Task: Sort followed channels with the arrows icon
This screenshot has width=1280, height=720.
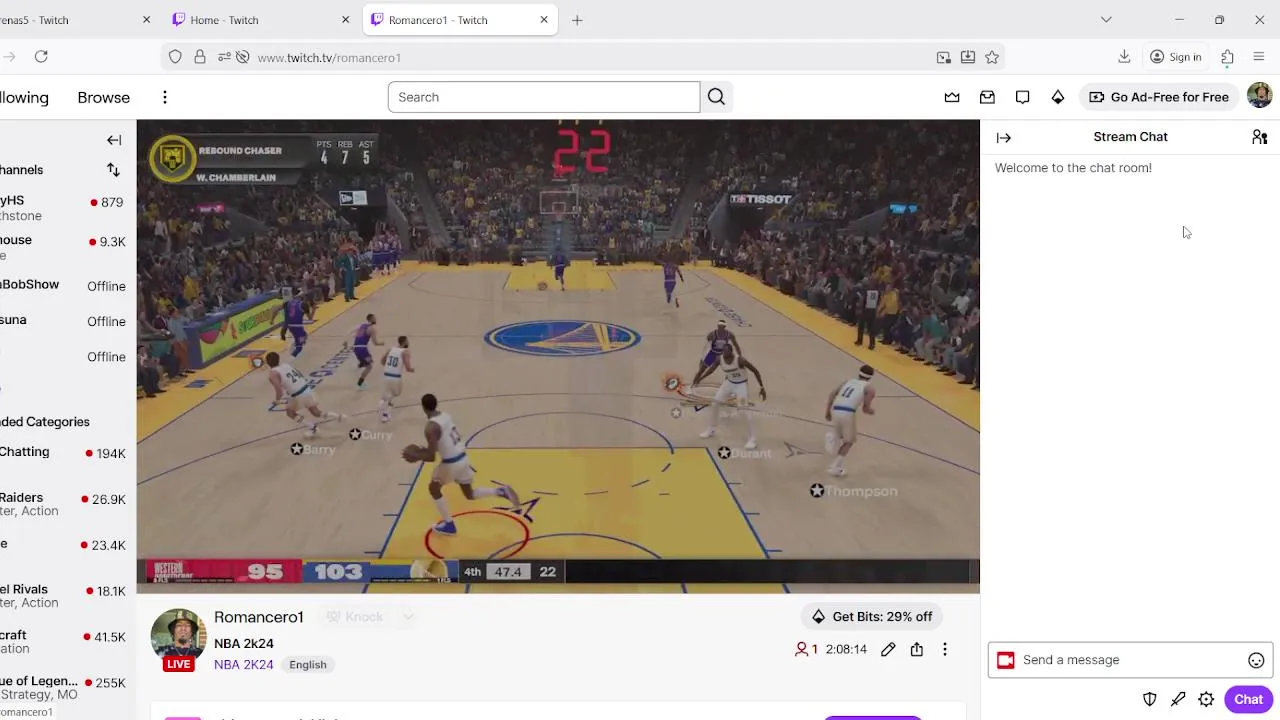Action: [113, 170]
